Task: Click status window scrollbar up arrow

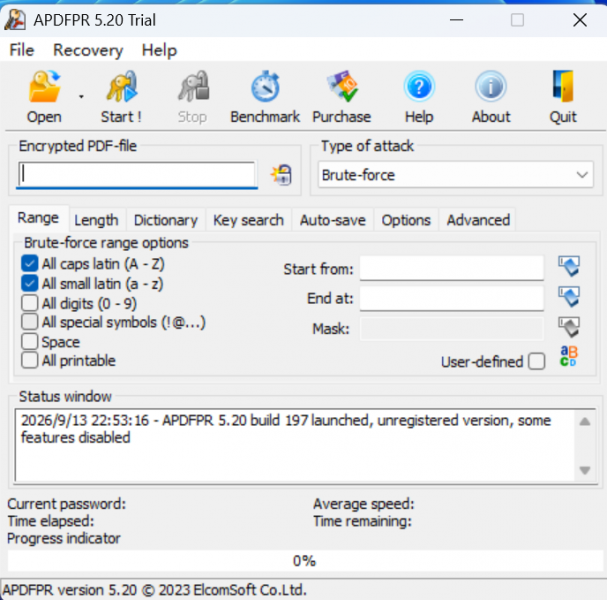Action: click(585, 422)
